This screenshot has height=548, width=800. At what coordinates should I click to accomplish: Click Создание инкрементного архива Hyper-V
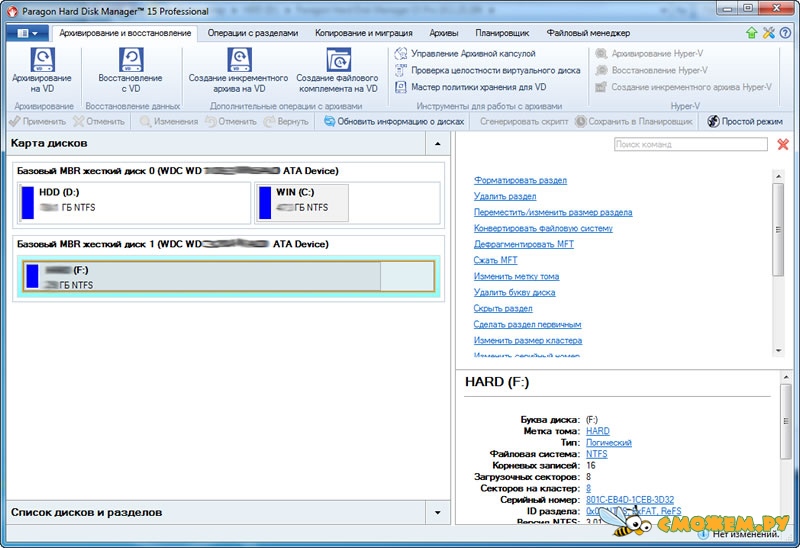(x=684, y=87)
